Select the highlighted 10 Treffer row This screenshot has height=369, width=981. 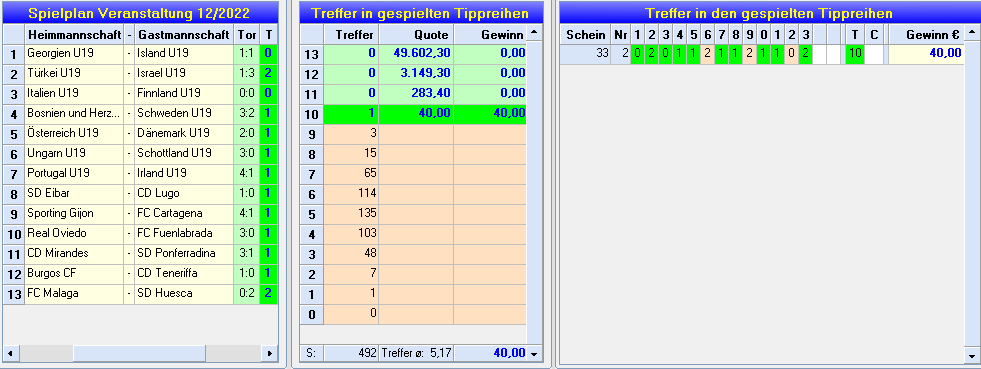pyautogui.click(x=413, y=113)
